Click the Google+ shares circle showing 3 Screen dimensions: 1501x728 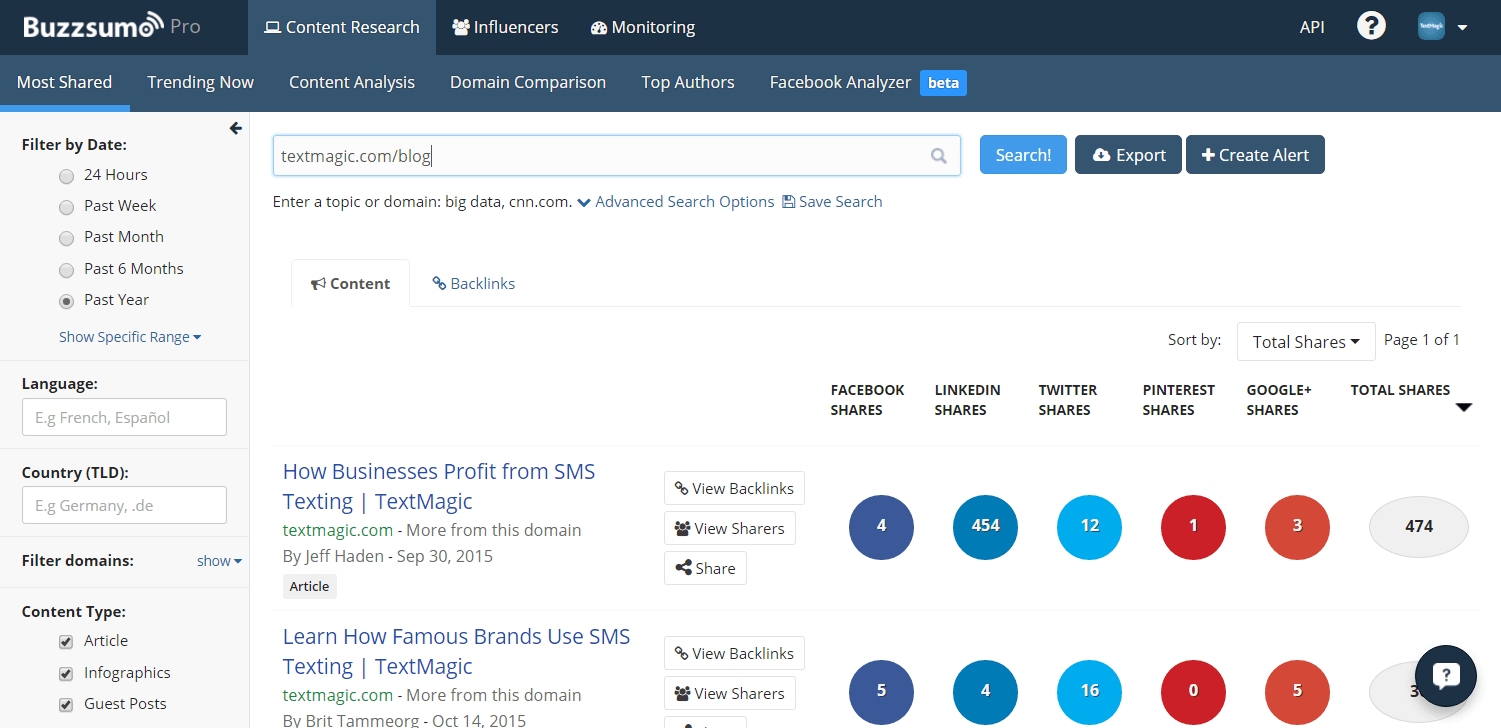click(x=1297, y=526)
